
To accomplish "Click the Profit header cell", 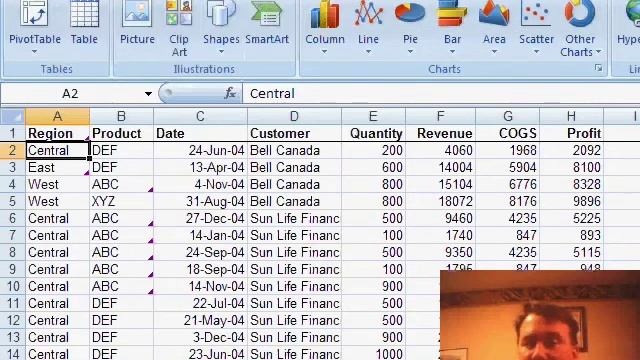I will click(571, 133).
